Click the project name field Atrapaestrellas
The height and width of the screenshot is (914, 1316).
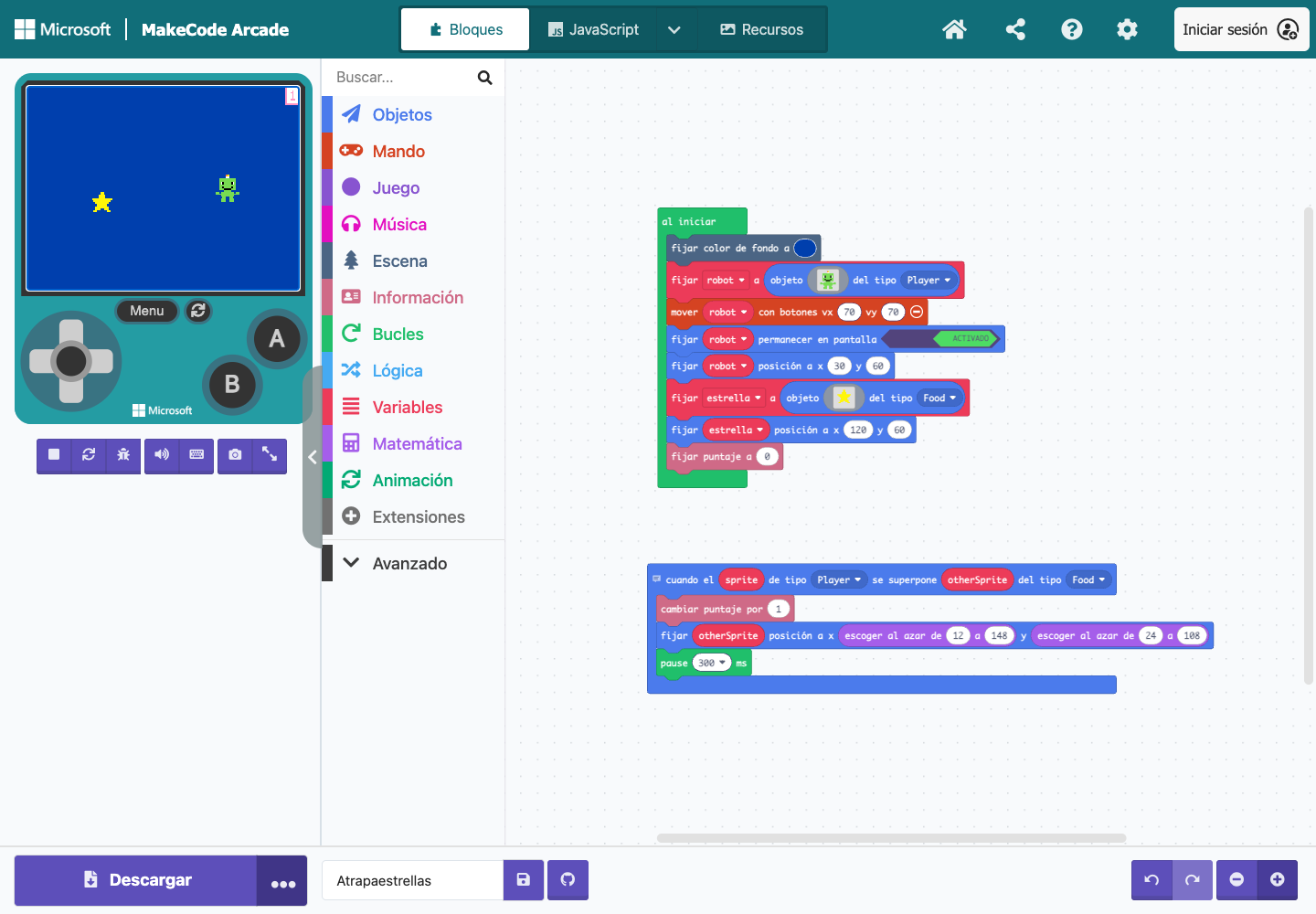413,880
